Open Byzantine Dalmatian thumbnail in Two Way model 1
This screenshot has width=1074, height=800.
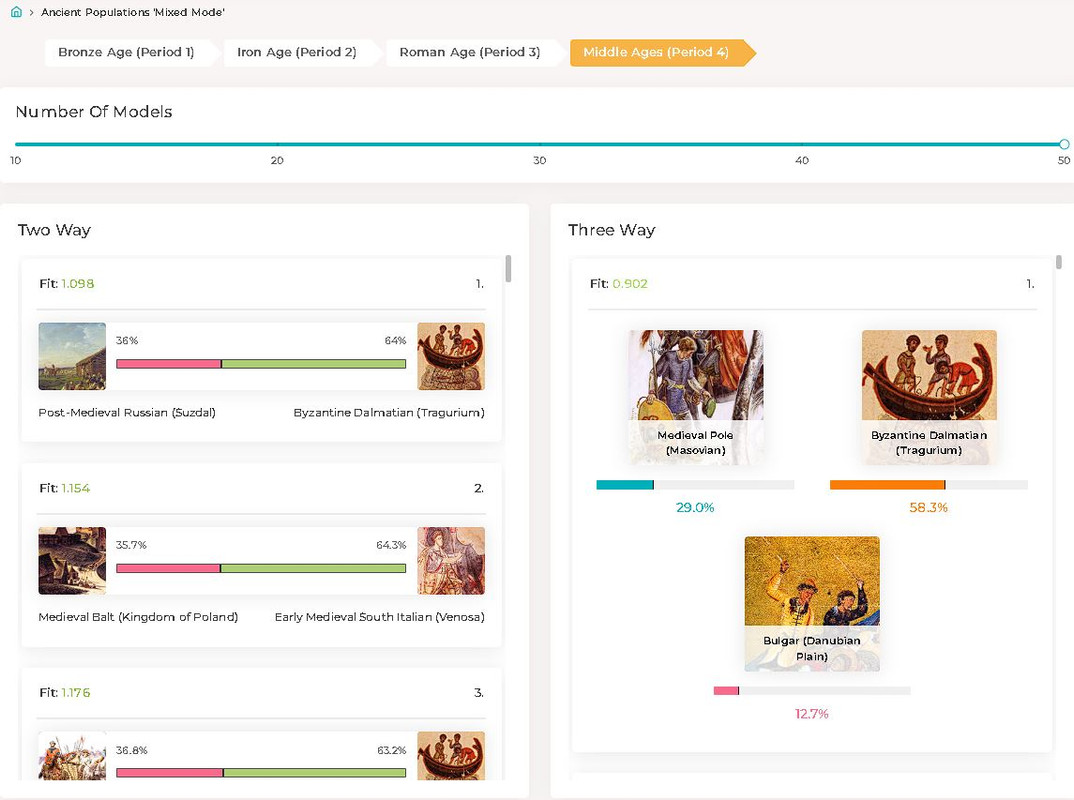[451, 356]
